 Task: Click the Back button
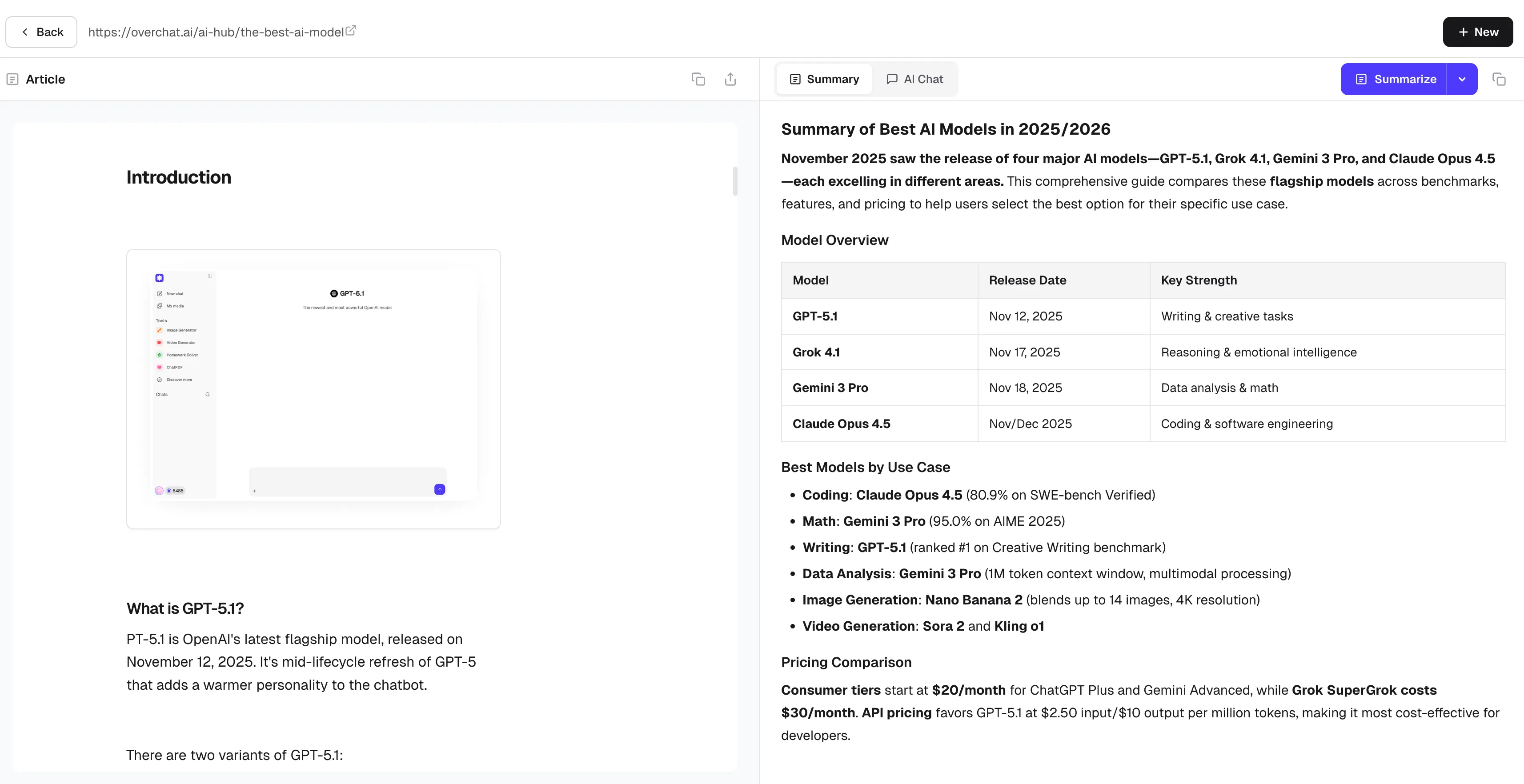pos(41,32)
